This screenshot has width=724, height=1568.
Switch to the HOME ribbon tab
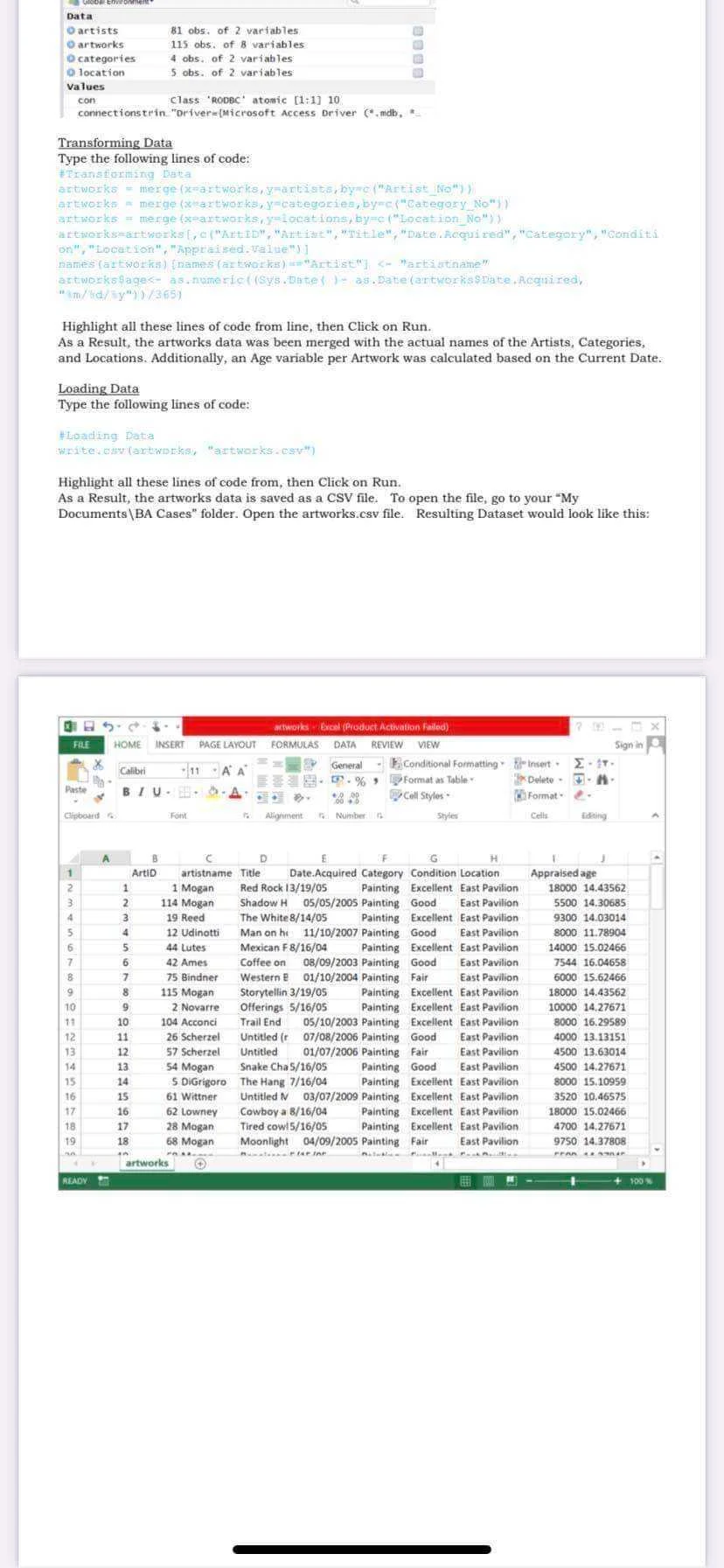point(128,745)
